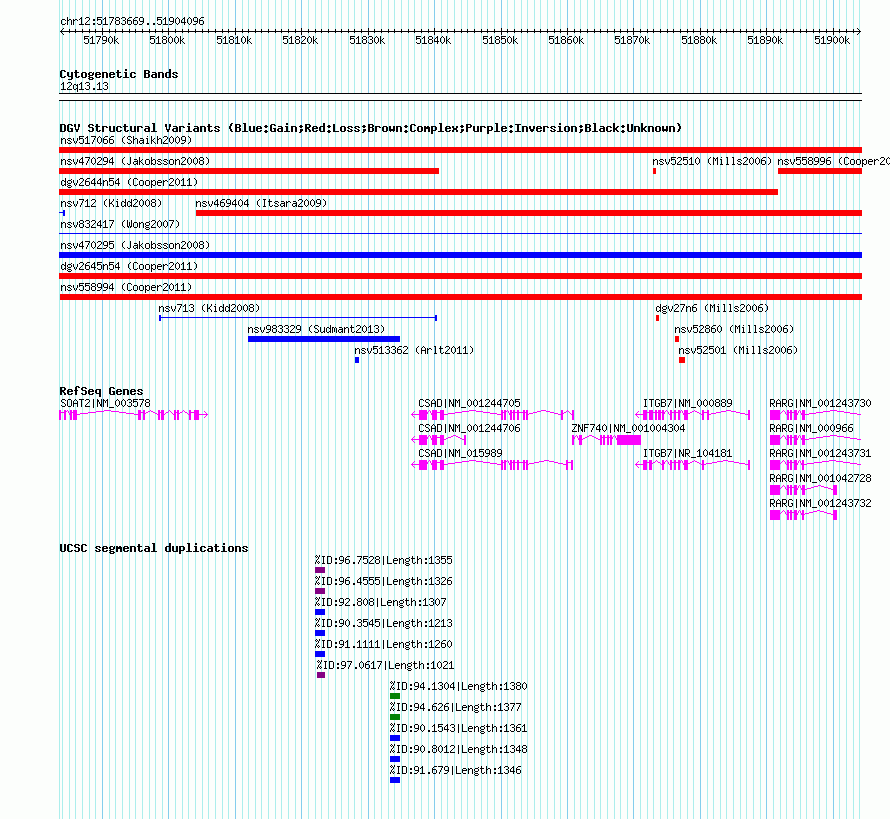Click the %ID:91.679|Length:1346 duplication label
The width and height of the screenshot is (890, 819).
point(456,770)
